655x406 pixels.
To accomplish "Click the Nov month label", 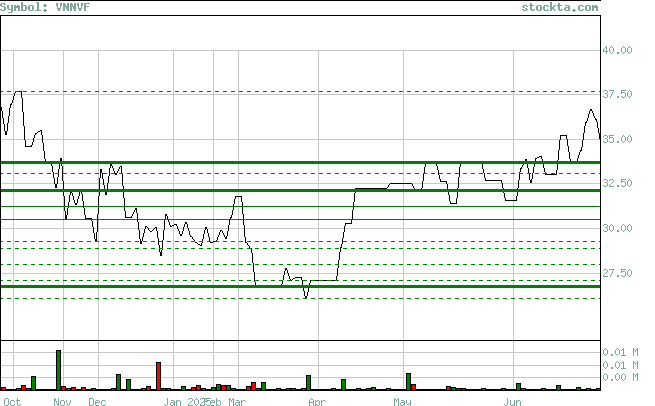I will [62, 401].
